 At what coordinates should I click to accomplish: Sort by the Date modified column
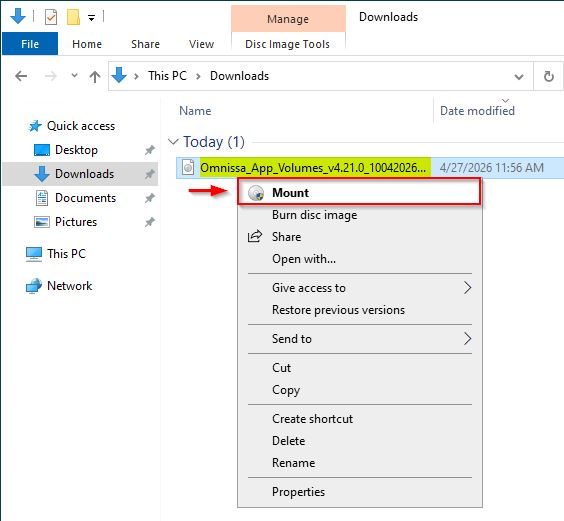tap(477, 110)
